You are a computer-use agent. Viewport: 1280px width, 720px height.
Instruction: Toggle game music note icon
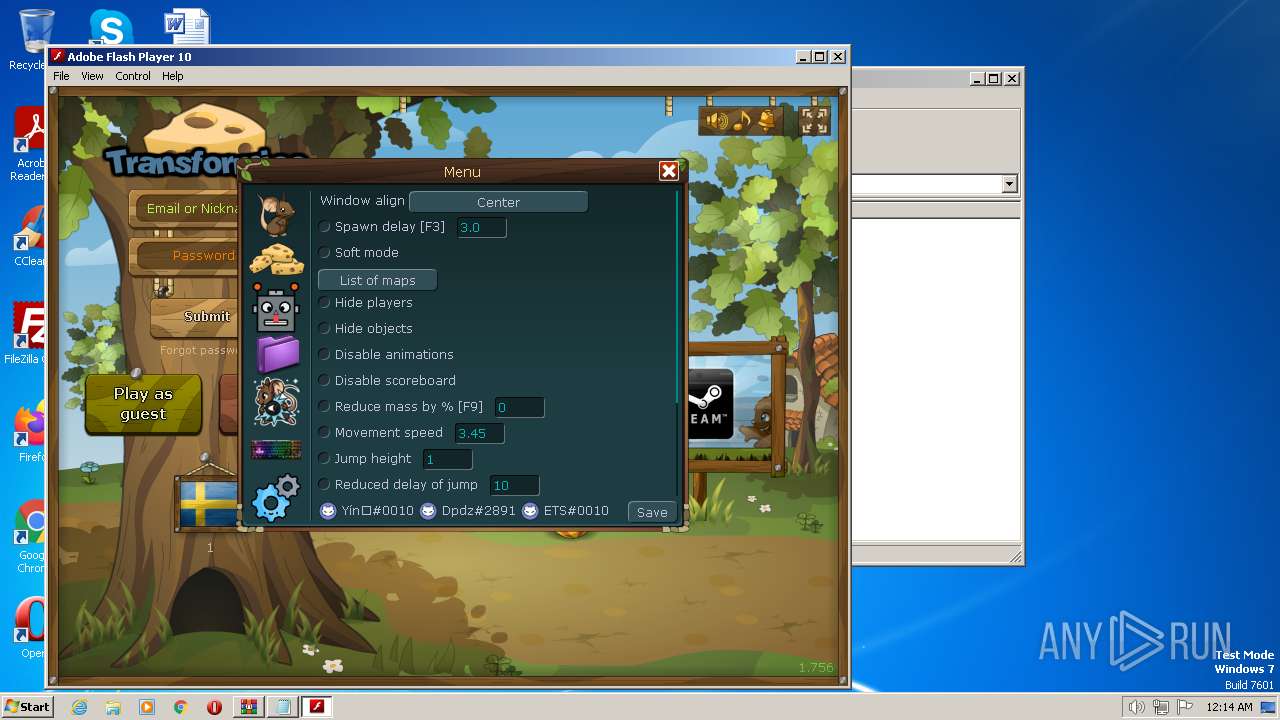741,121
